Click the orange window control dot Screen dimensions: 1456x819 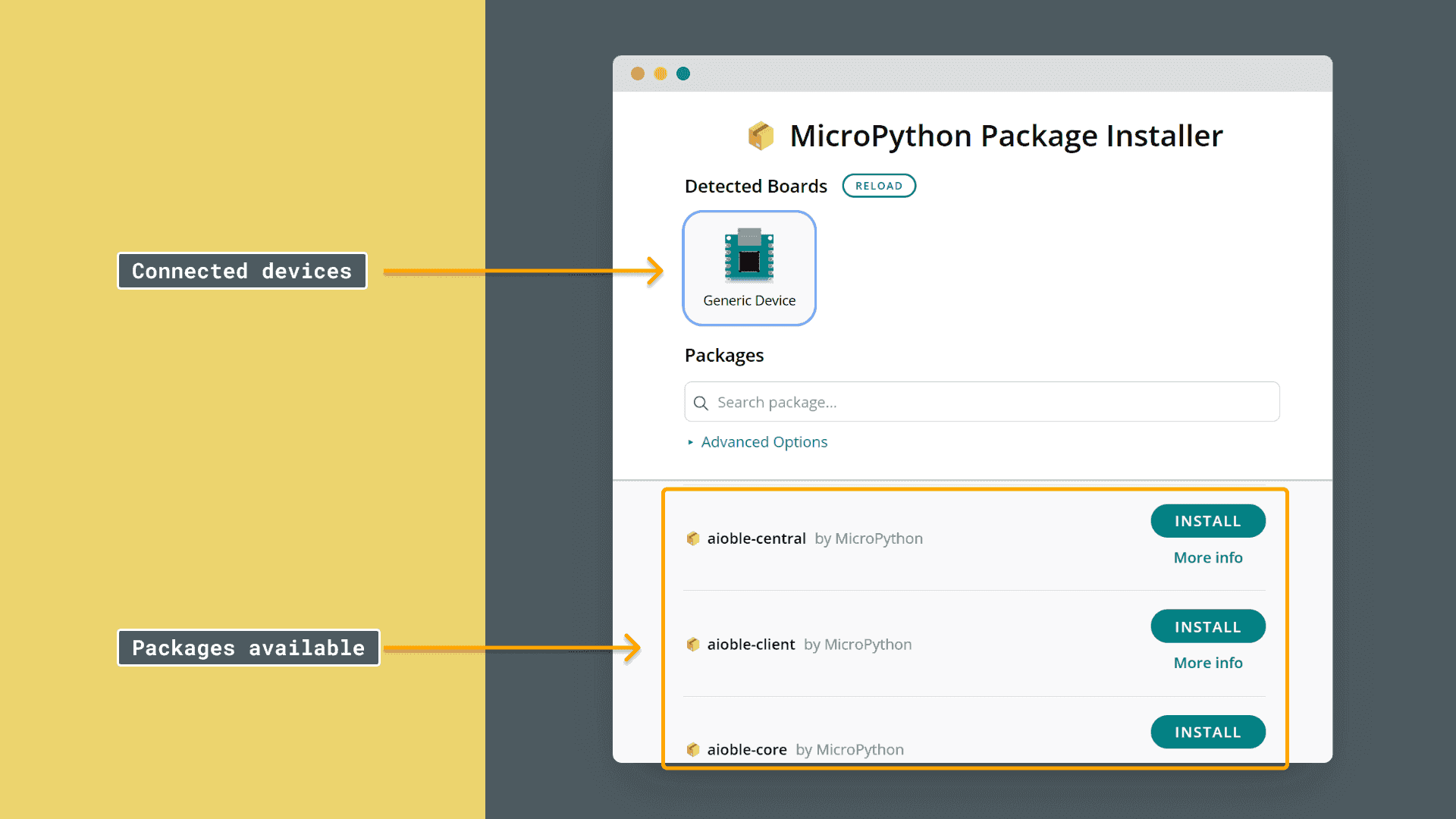637,74
